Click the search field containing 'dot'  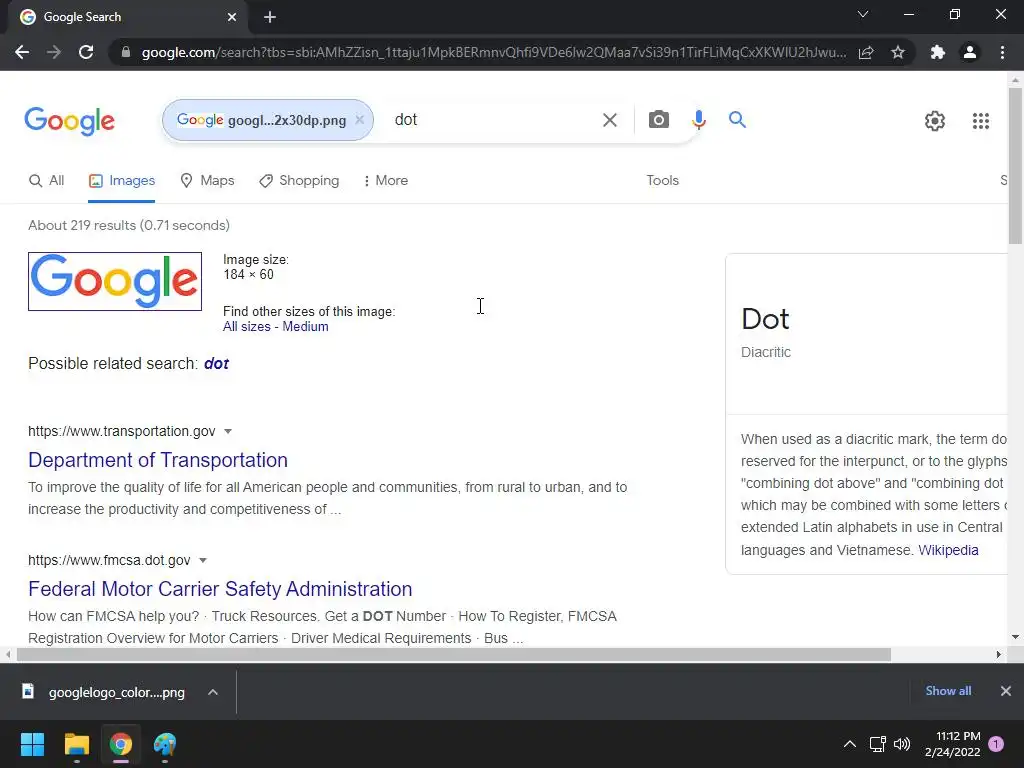pyautogui.click(x=490, y=120)
